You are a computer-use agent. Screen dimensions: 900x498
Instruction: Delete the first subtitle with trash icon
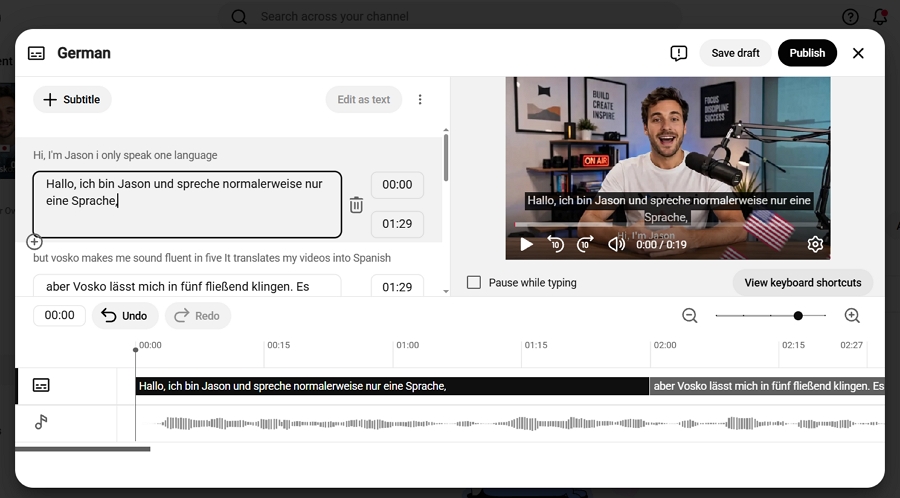tap(356, 205)
